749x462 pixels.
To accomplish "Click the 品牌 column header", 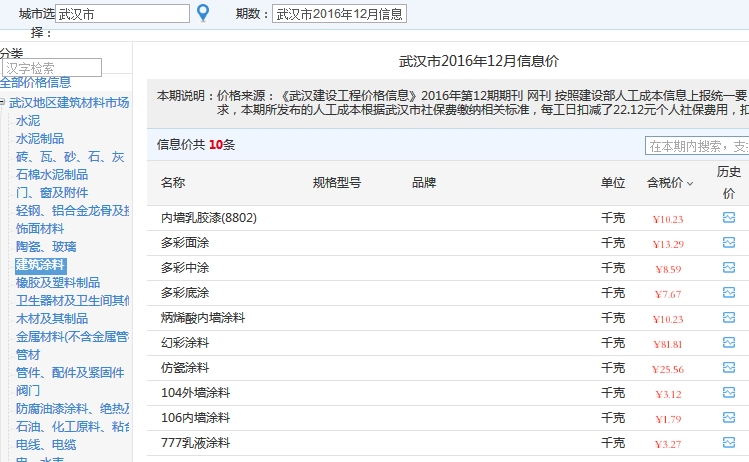I will coord(424,183).
